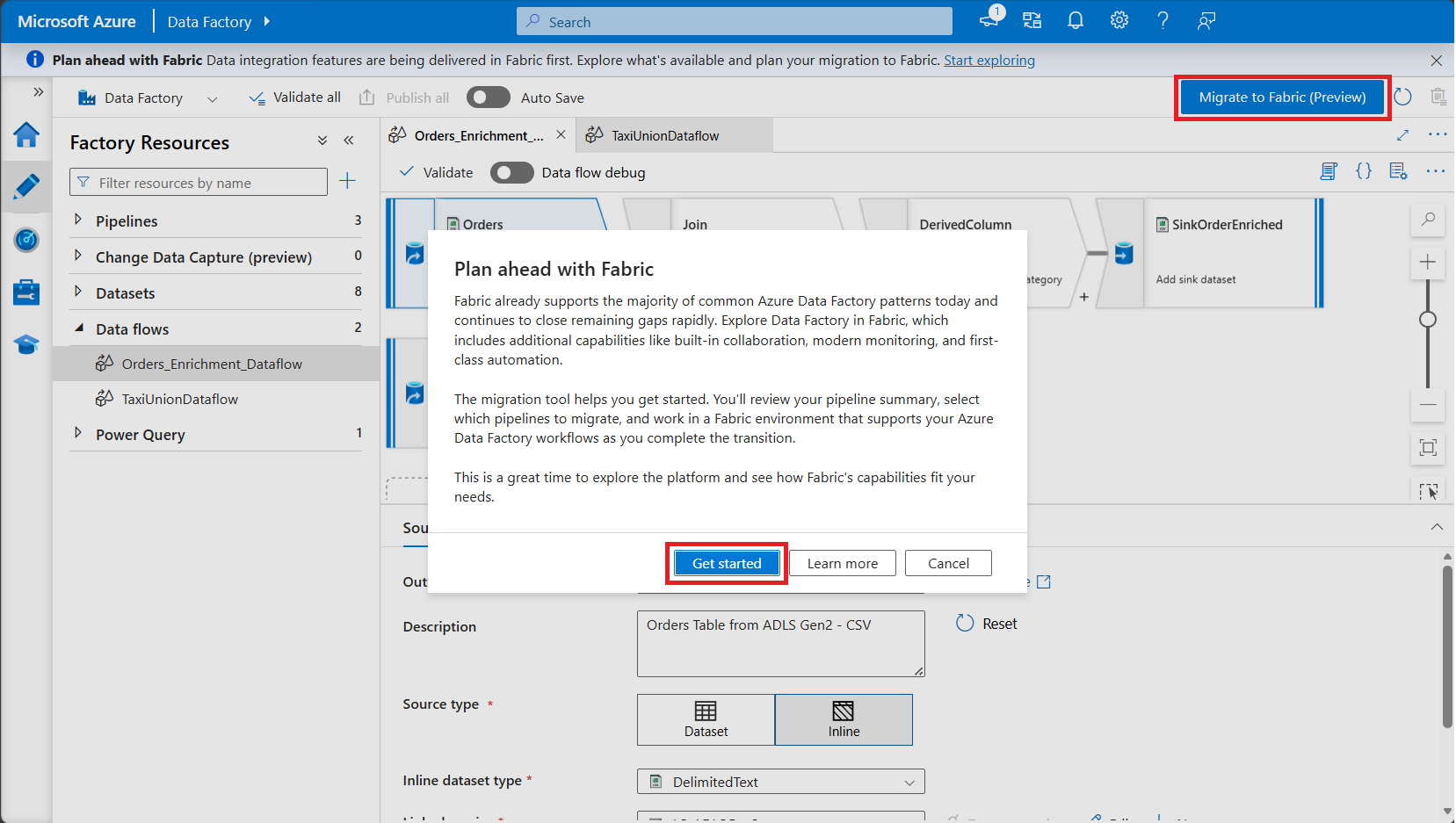Click the Azure Search box

pyautogui.click(x=735, y=22)
